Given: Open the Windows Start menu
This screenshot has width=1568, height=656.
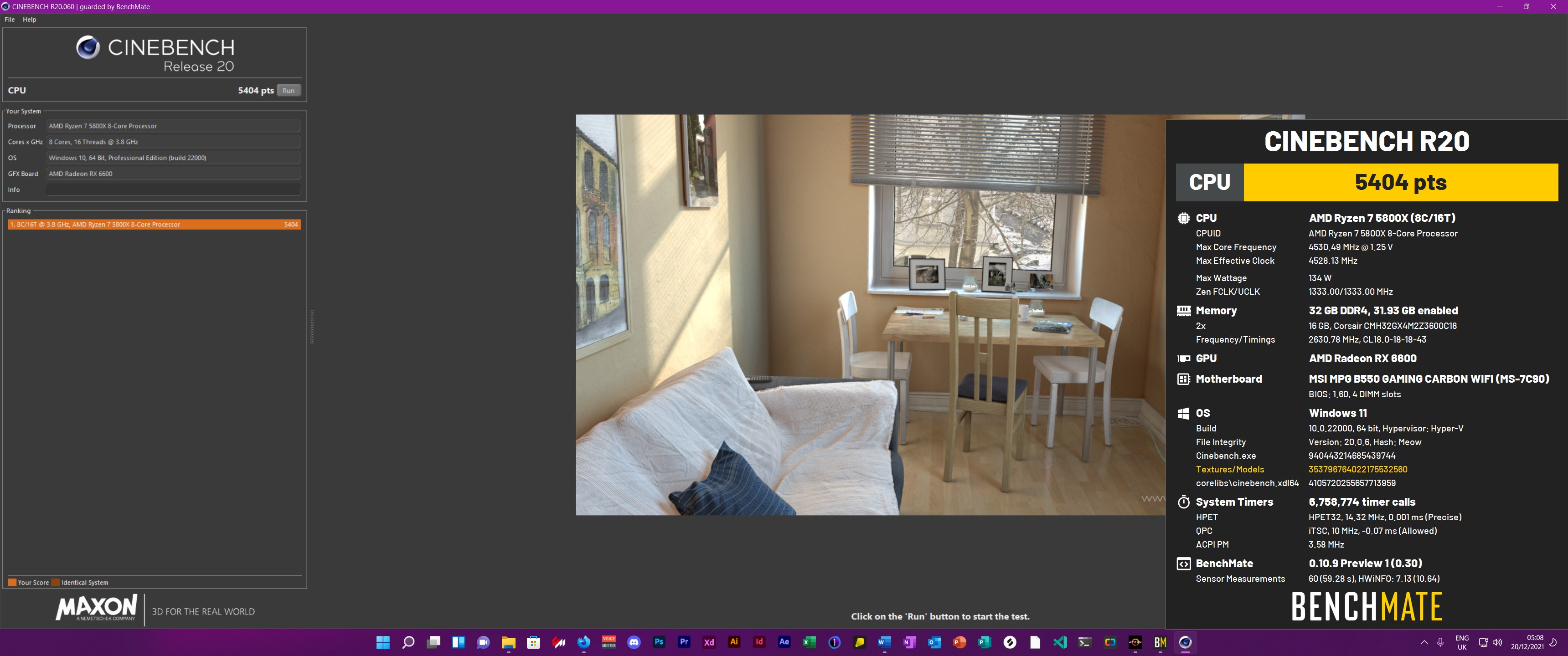Looking at the screenshot, I should (x=383, y=642).
